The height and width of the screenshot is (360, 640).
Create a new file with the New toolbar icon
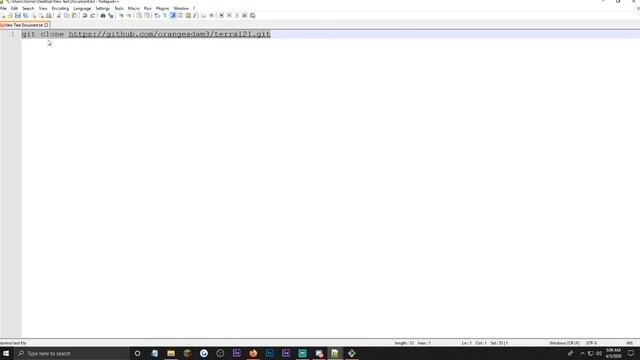pyautogui.click(x=2, y=16)
